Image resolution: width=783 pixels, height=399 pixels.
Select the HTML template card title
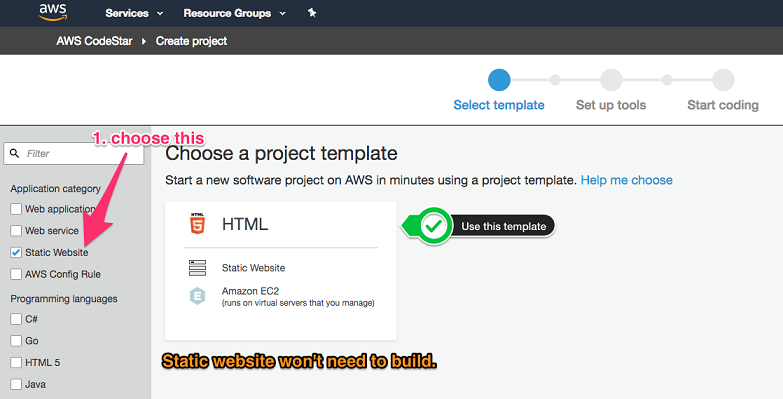tap(245, 224)
